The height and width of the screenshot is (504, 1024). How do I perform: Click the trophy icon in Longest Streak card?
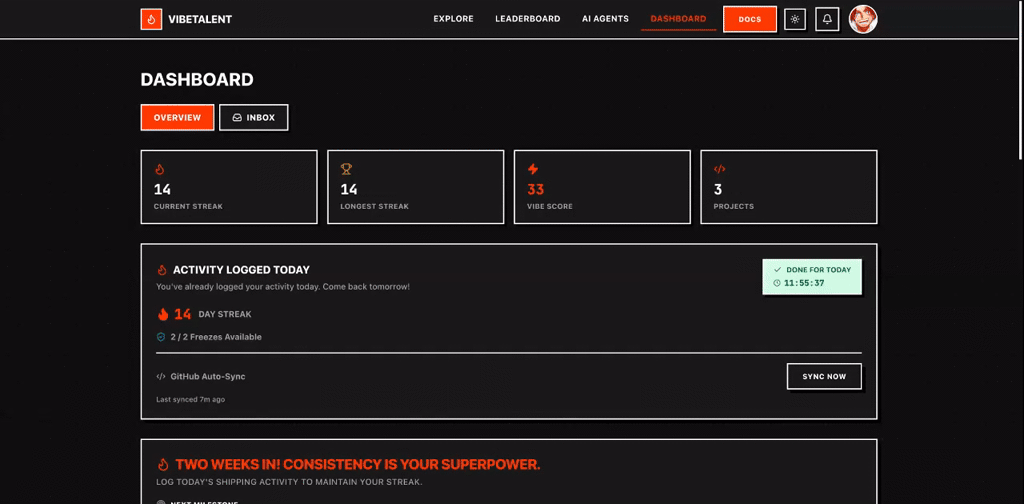[346, 169]
